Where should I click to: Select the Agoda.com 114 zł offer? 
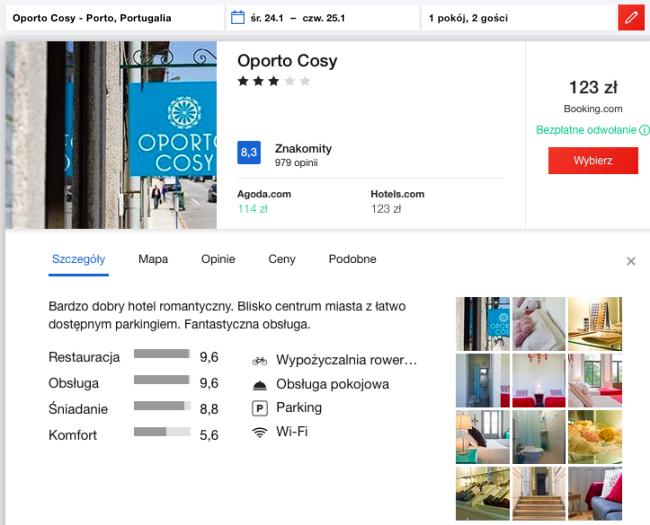click(x=264, y=202)
